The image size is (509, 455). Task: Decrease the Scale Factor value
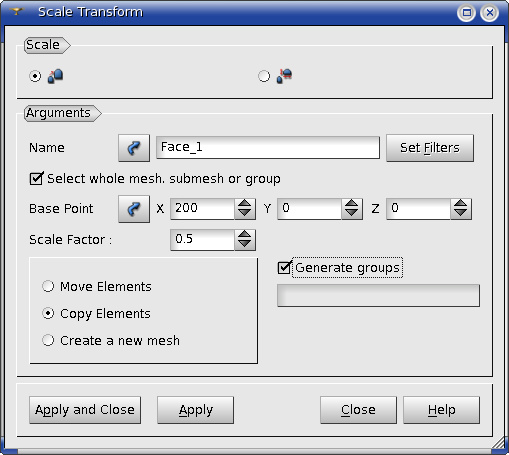(245, 245)
